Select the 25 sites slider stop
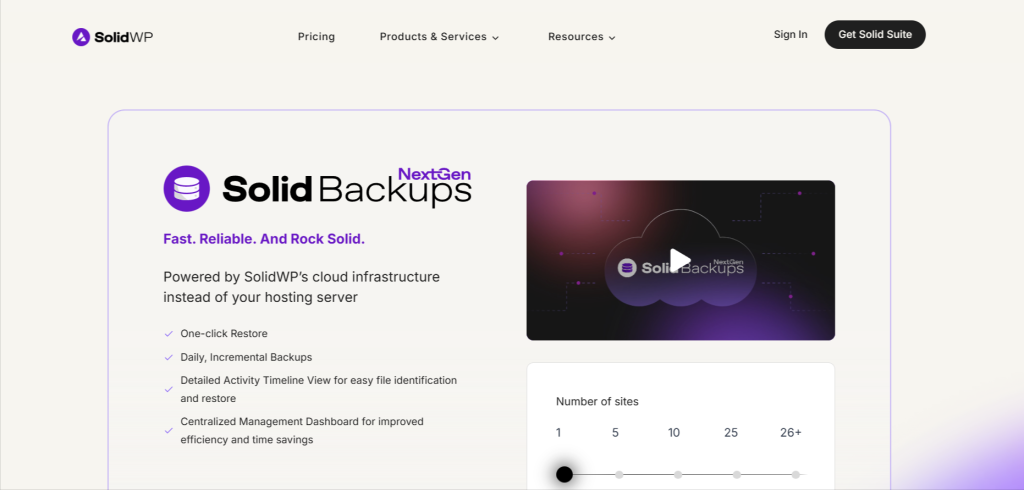The width and height of the screenshot is (1024, 490). pyautogui.click(x=737, y=475)
